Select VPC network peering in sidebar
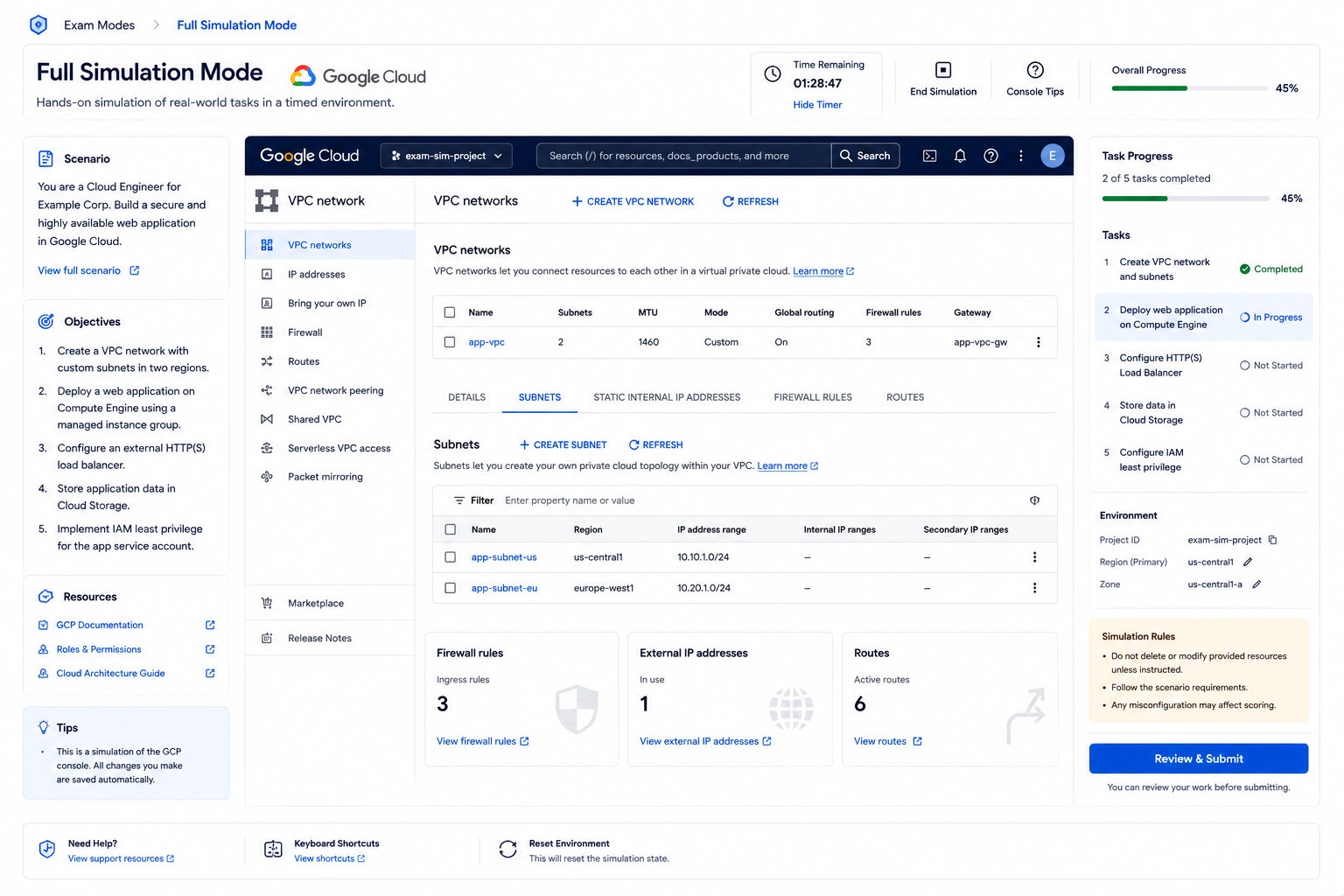 coord(330,390)
